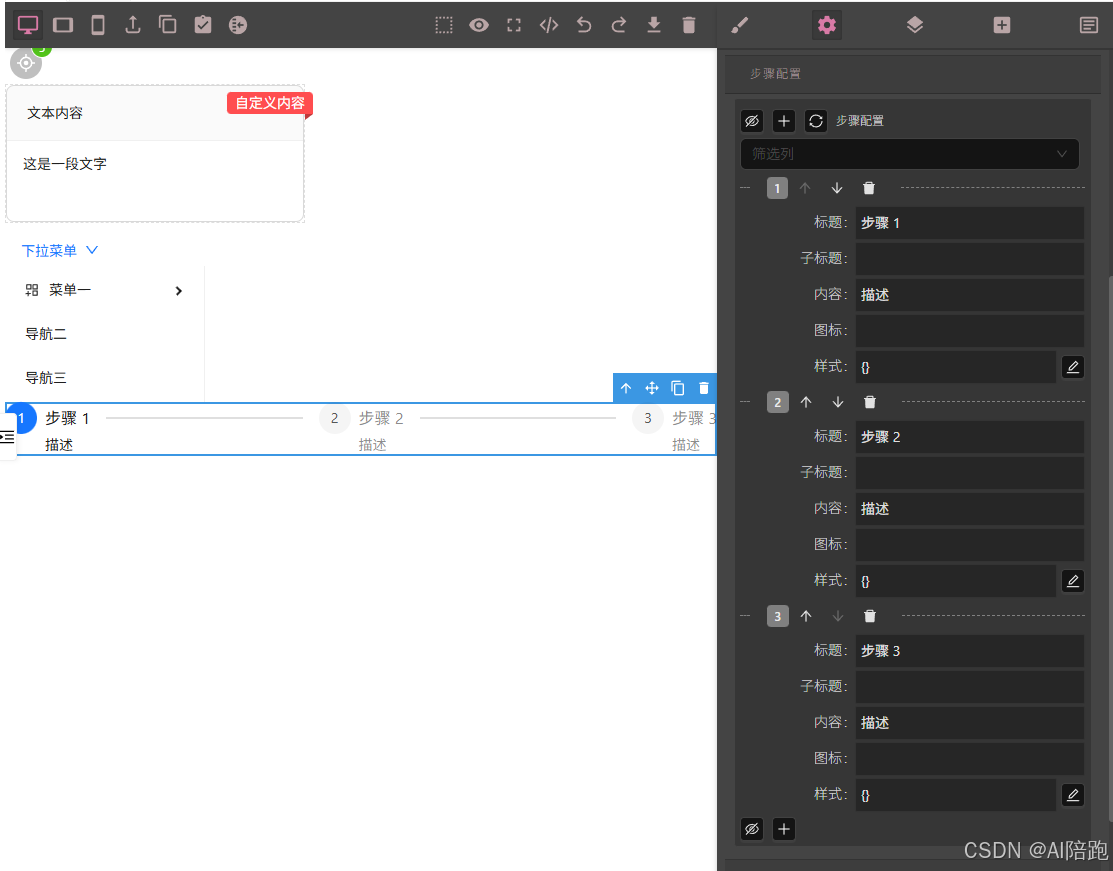Open the add component tab
This screenshot has height=871, width=1113.
[x=1002, y=25]
